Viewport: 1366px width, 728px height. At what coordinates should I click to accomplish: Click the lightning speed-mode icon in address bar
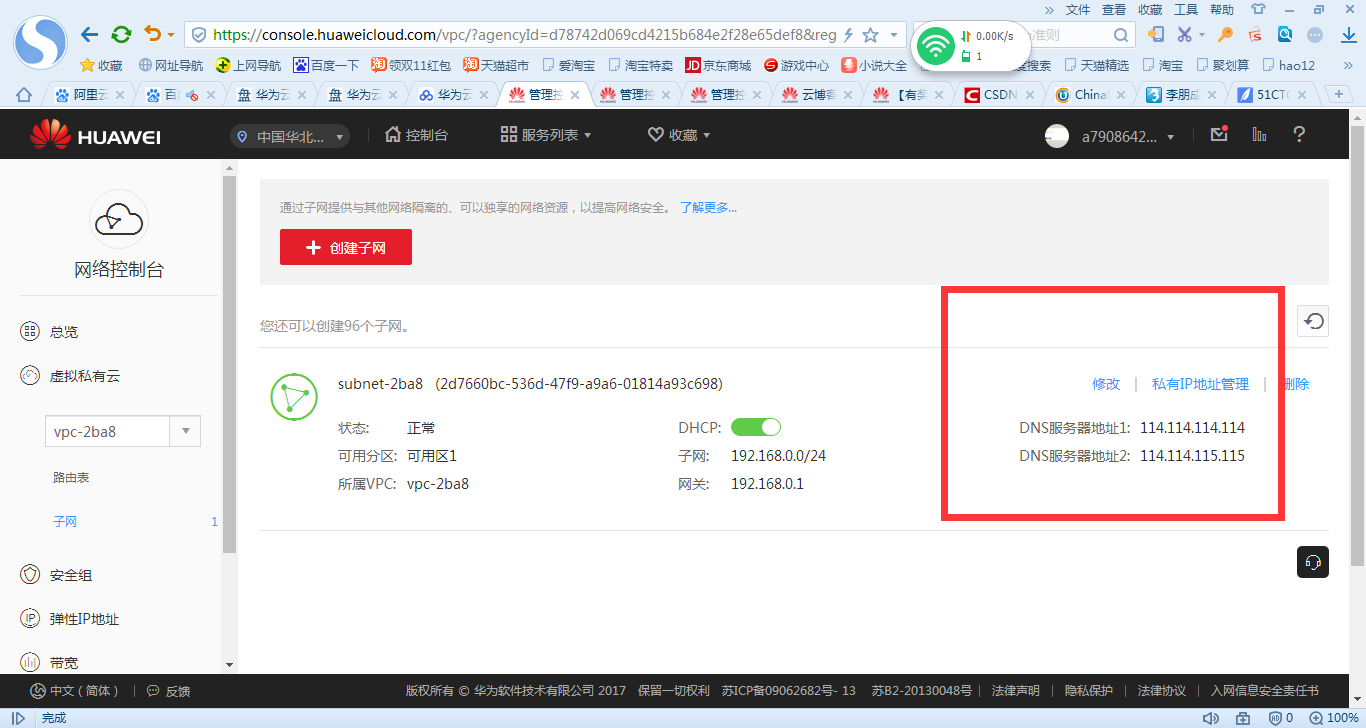tap(849, 35)
